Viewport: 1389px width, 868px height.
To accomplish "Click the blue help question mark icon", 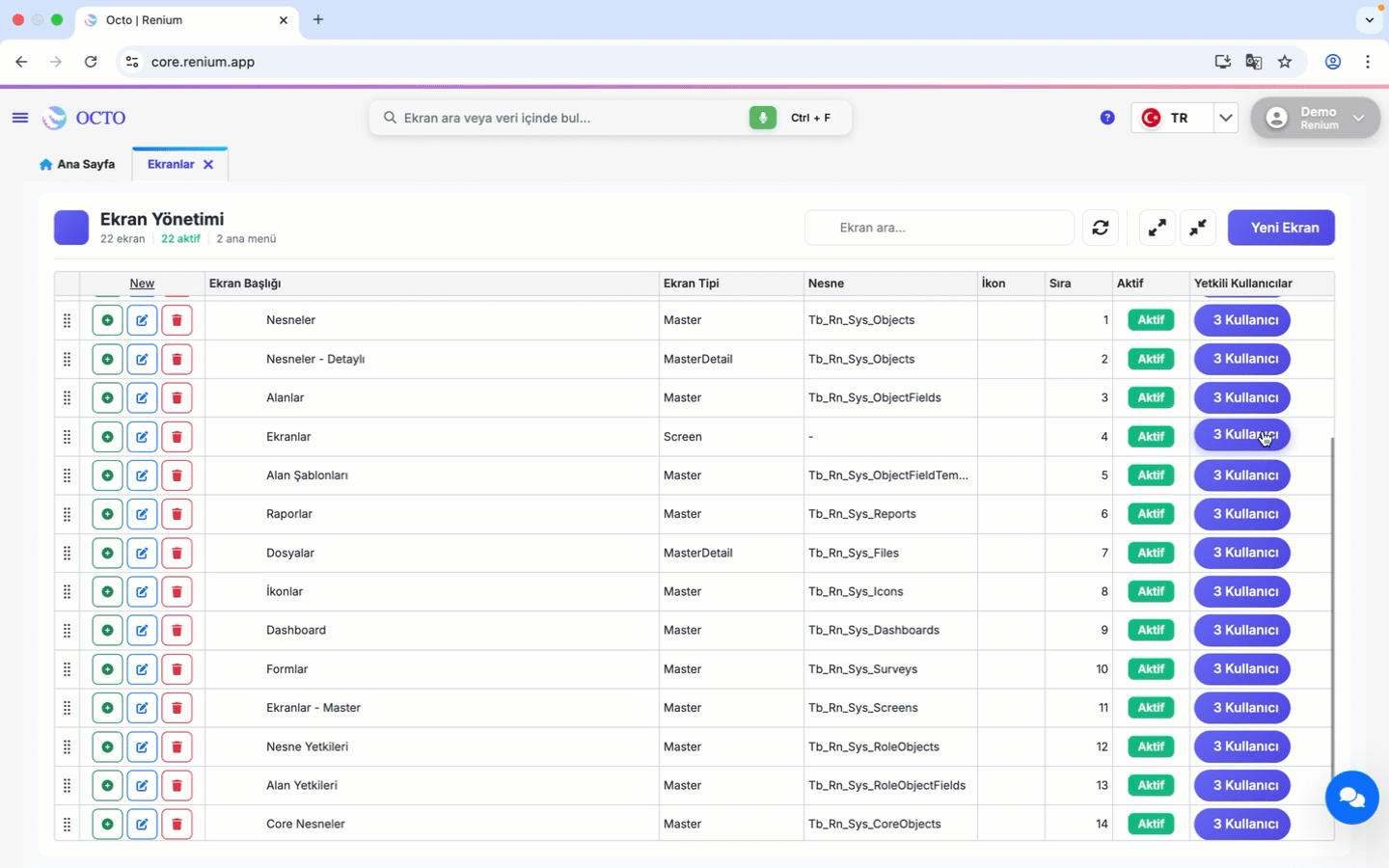I will tap(1107, 118).
